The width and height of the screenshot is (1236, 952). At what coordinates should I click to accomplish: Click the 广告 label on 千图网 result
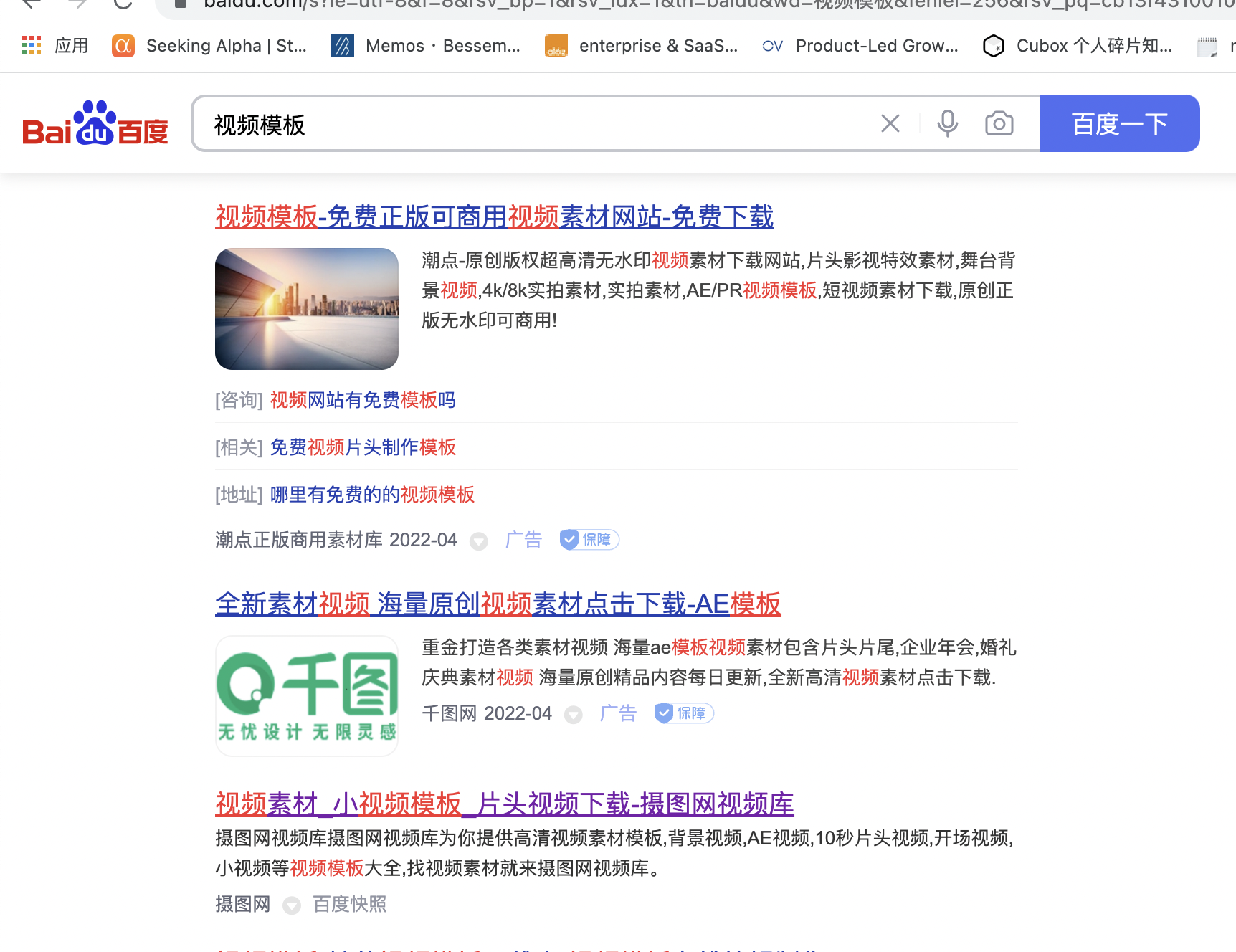(x=618, y=713)
